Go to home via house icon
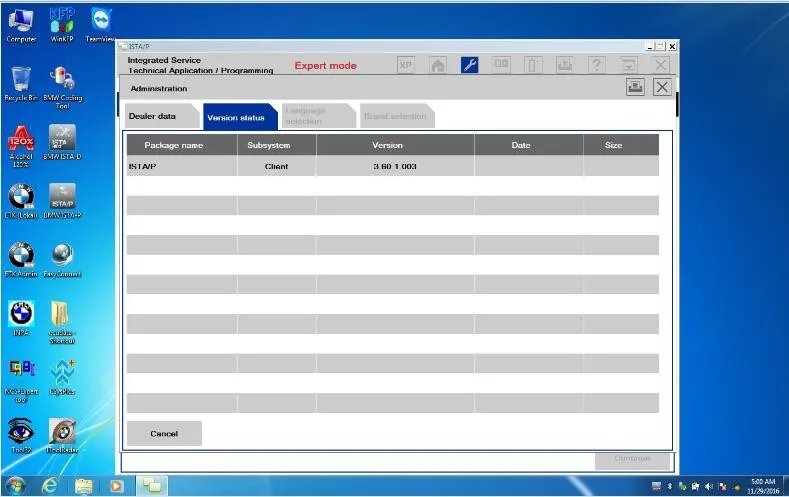The height and width of the screenshot is (497, 789). [438, 65]
